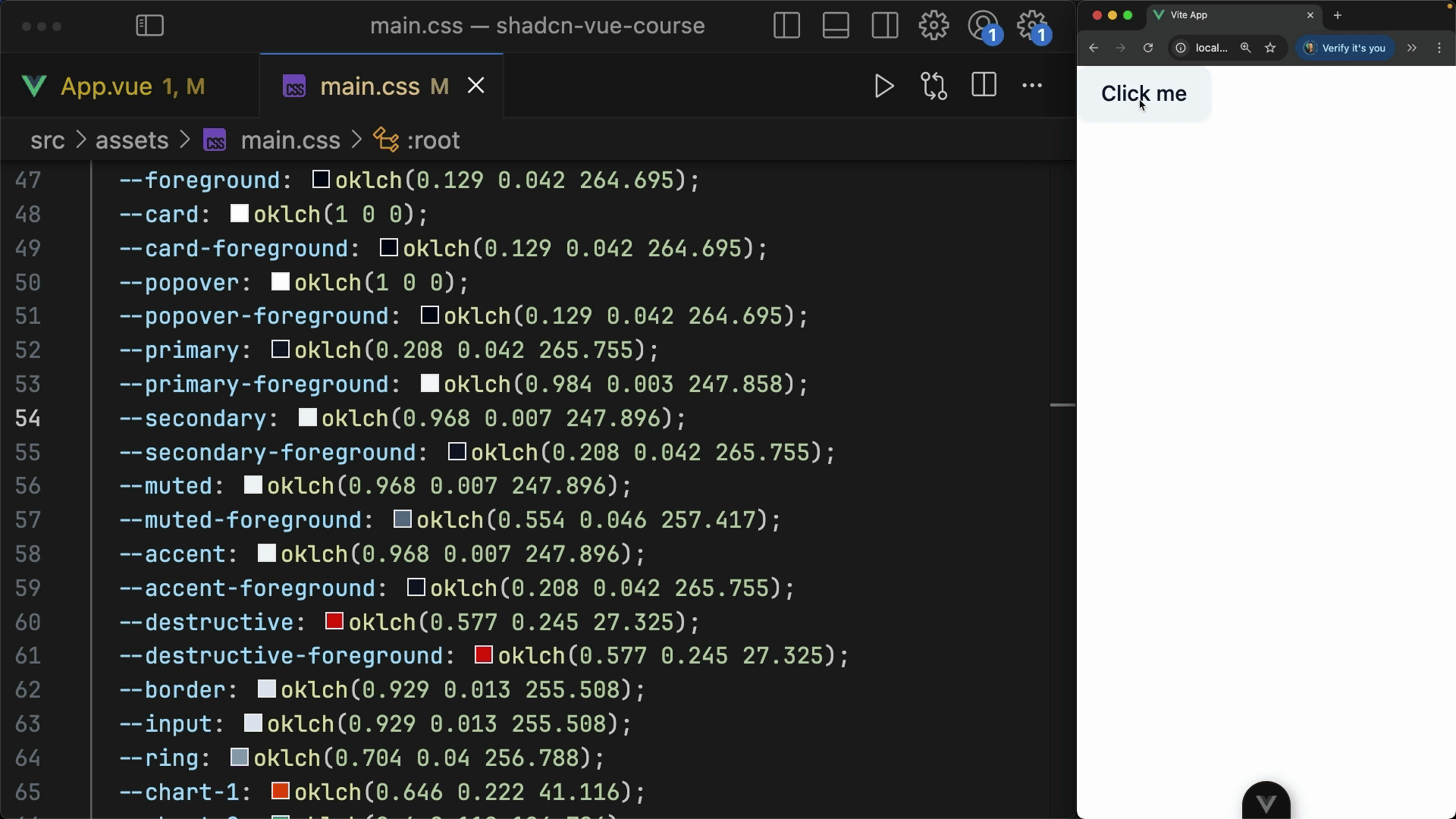Switch to App.vue tab
Image resolution: width=1456 pixels, height=819 pixels.
point(114,86)
